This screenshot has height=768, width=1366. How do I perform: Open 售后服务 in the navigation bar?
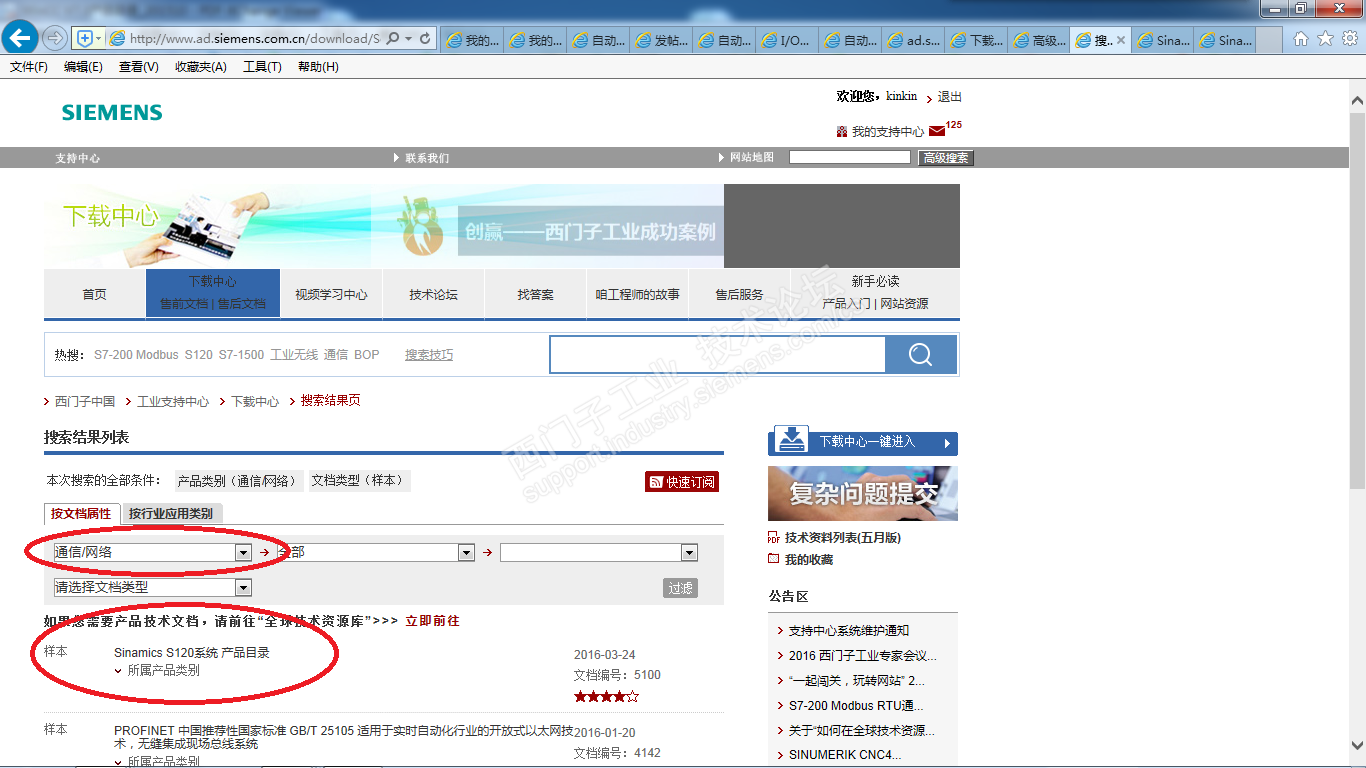click(739, 294)
